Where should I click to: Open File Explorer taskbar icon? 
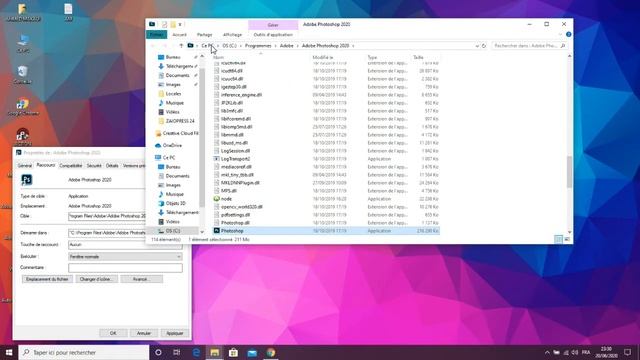(215, 352)
